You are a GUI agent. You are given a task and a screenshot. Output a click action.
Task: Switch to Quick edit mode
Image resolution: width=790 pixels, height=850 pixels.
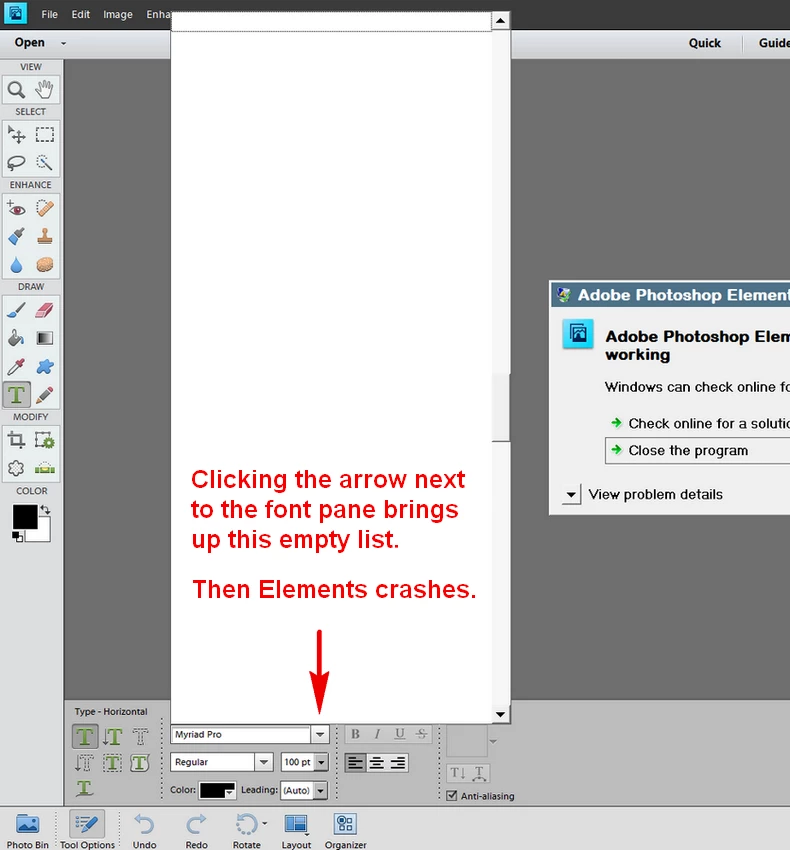click(x=704, y=43)
